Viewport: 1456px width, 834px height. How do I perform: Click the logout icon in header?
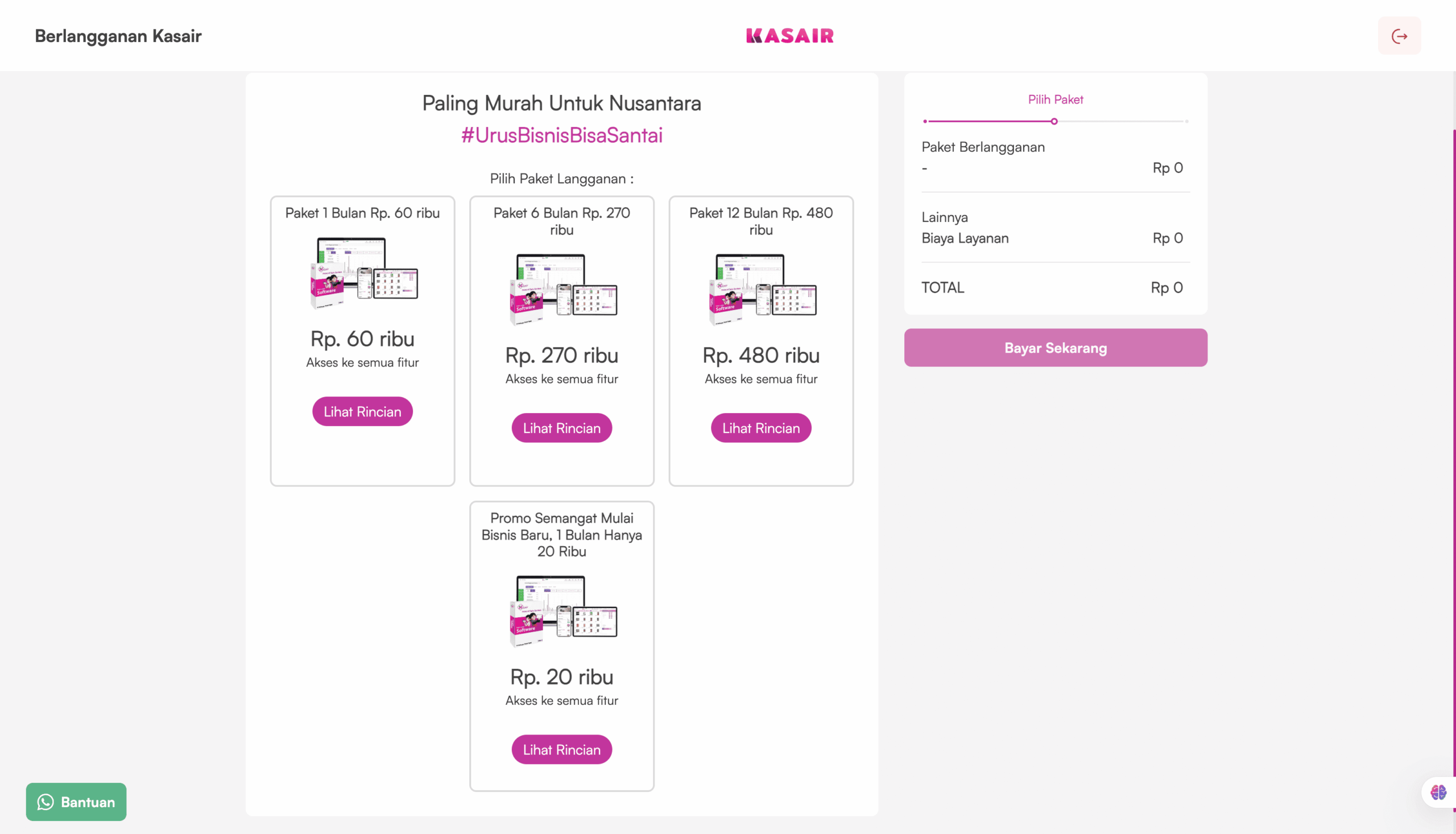pos(1399,36)
